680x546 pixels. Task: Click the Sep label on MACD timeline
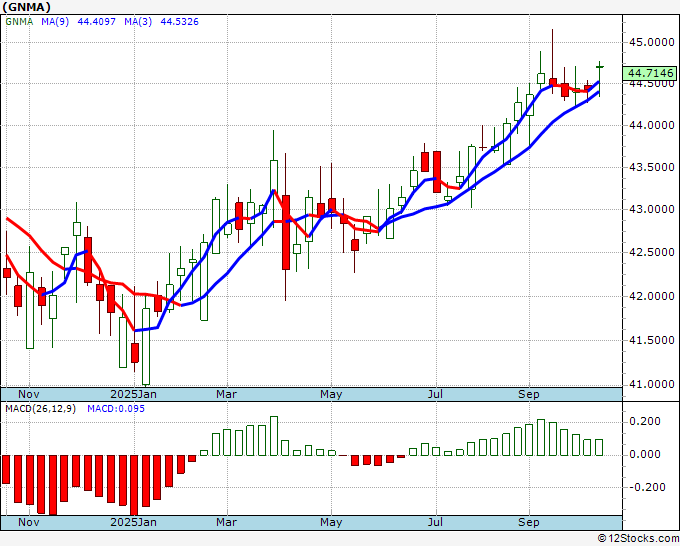pyautogui.click(x=529, y=522)
